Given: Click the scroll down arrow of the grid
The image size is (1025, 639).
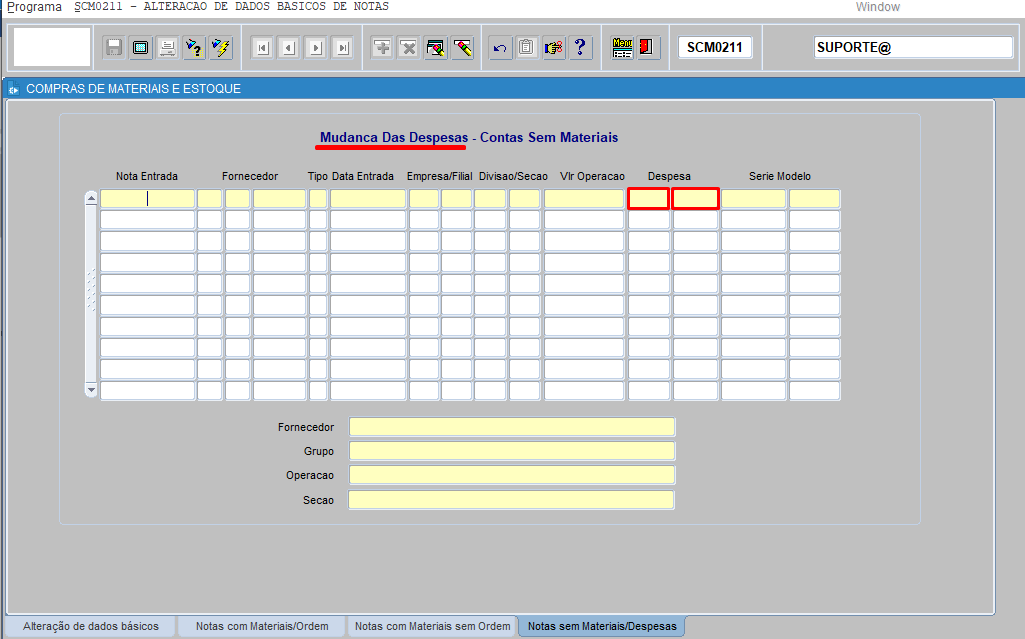Looking at the screenshot, I should (x=92, y=390).
